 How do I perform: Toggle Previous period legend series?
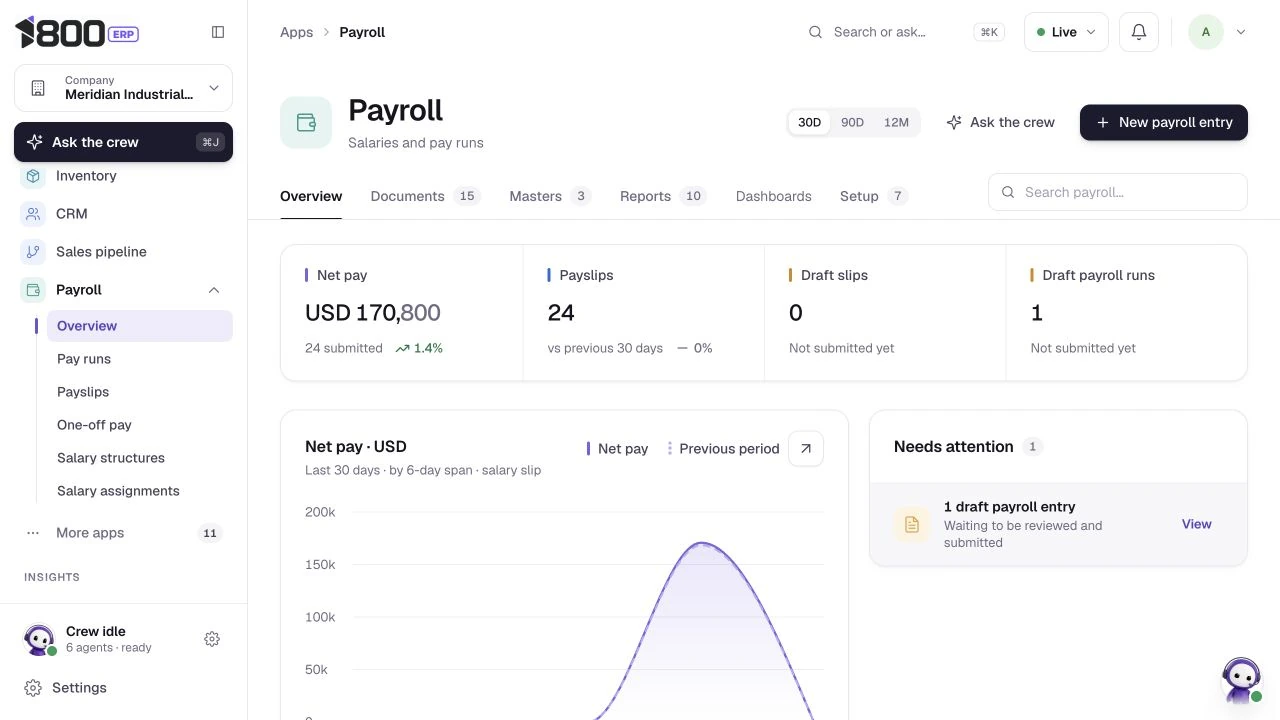coord(723,449)
